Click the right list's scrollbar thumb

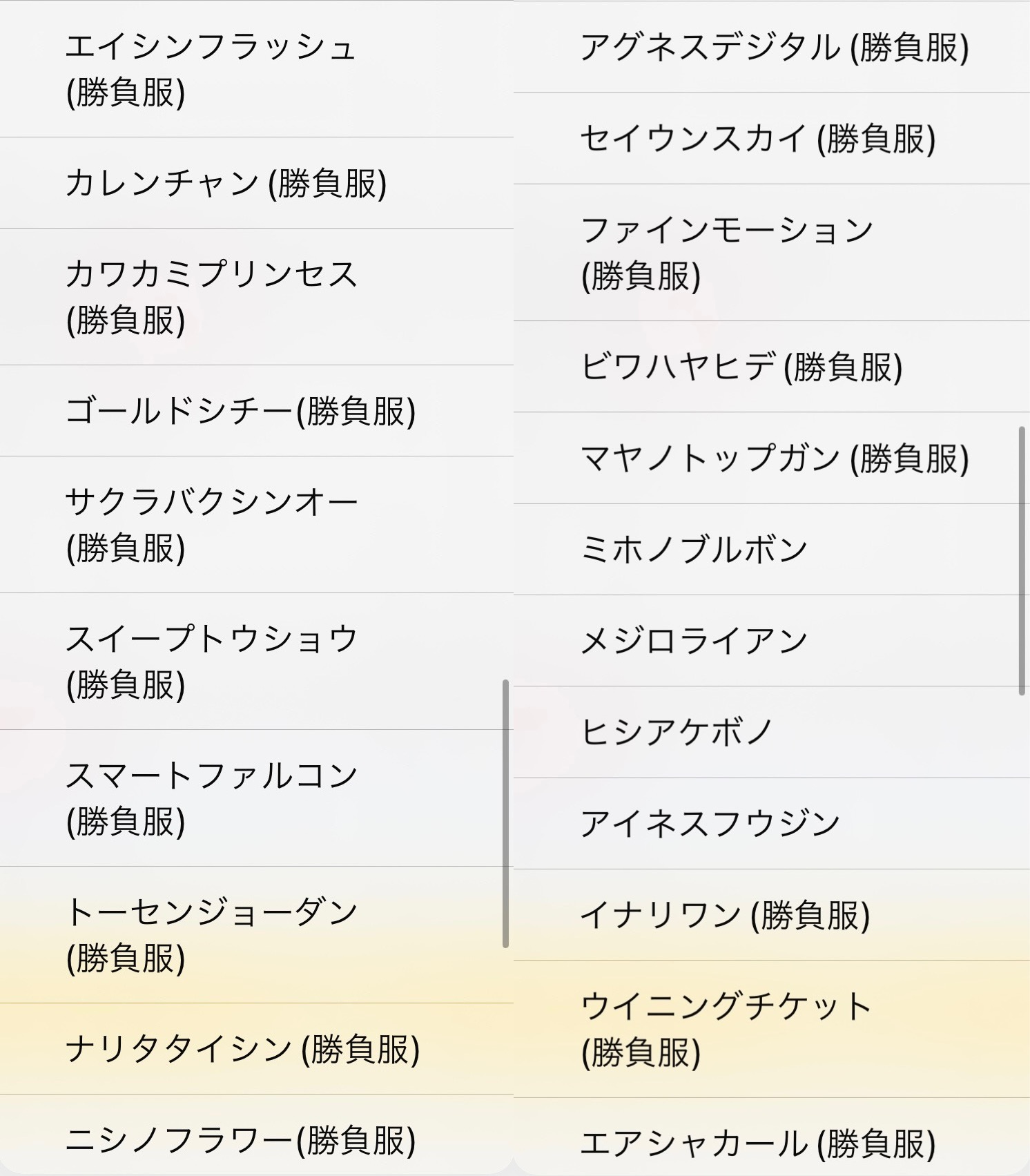click(1022, 561)
